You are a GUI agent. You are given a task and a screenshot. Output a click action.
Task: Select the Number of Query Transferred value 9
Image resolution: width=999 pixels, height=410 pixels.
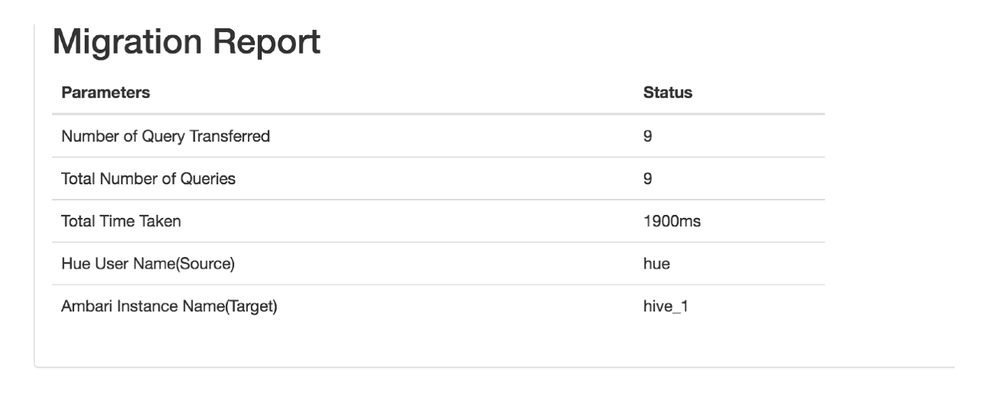click(648, 136)
